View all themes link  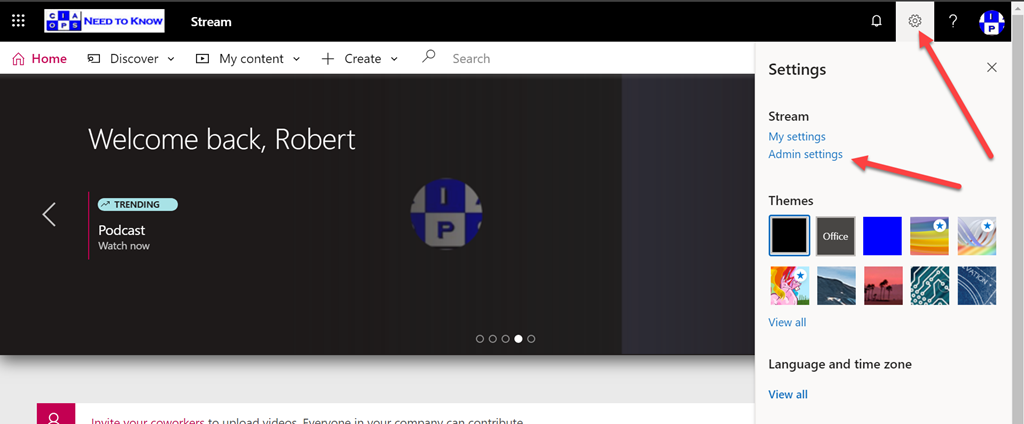point(787,322)
